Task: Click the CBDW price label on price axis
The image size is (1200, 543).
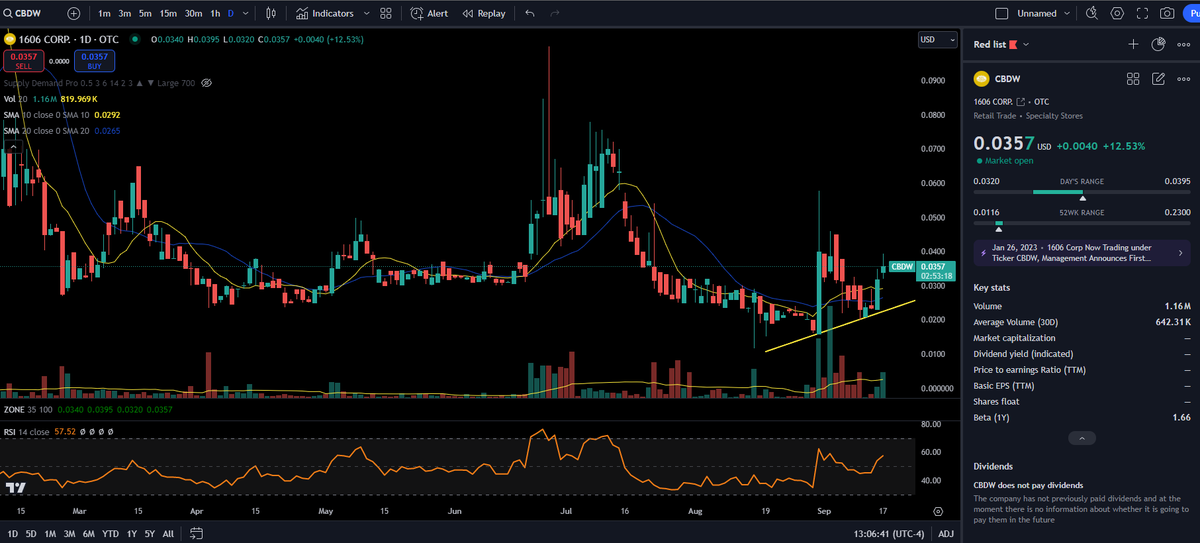Action: (902, 266)
